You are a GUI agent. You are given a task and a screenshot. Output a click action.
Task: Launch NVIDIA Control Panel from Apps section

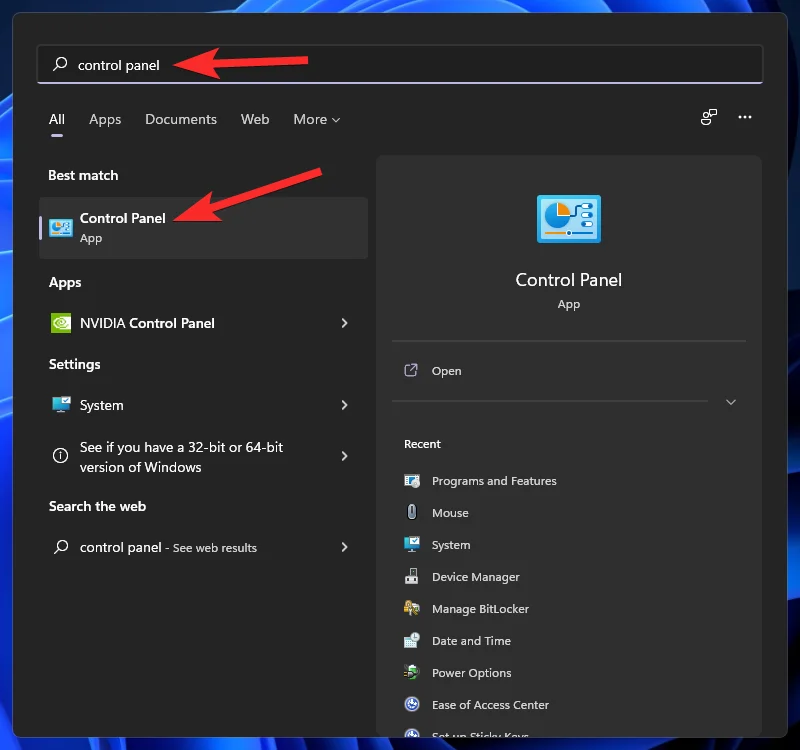[147, 323]
